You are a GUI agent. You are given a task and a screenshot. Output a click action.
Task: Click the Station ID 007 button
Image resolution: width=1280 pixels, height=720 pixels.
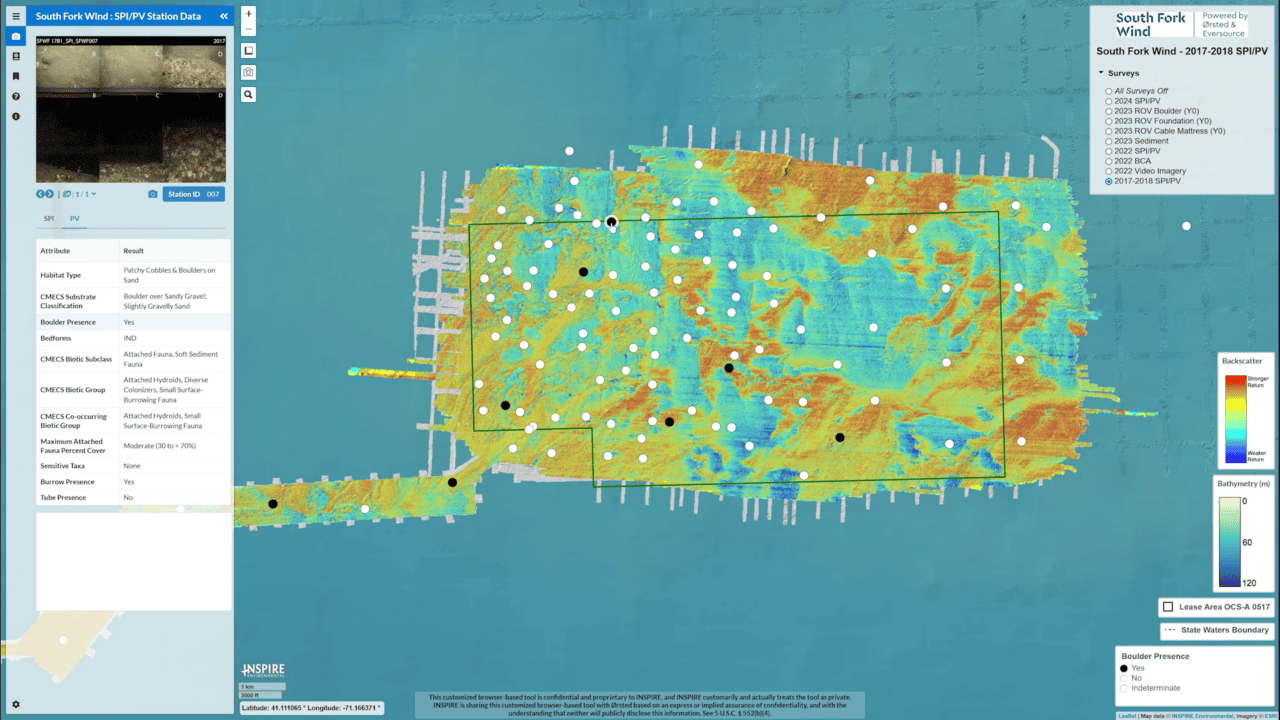pyautogui.click(x=193, y=194)
